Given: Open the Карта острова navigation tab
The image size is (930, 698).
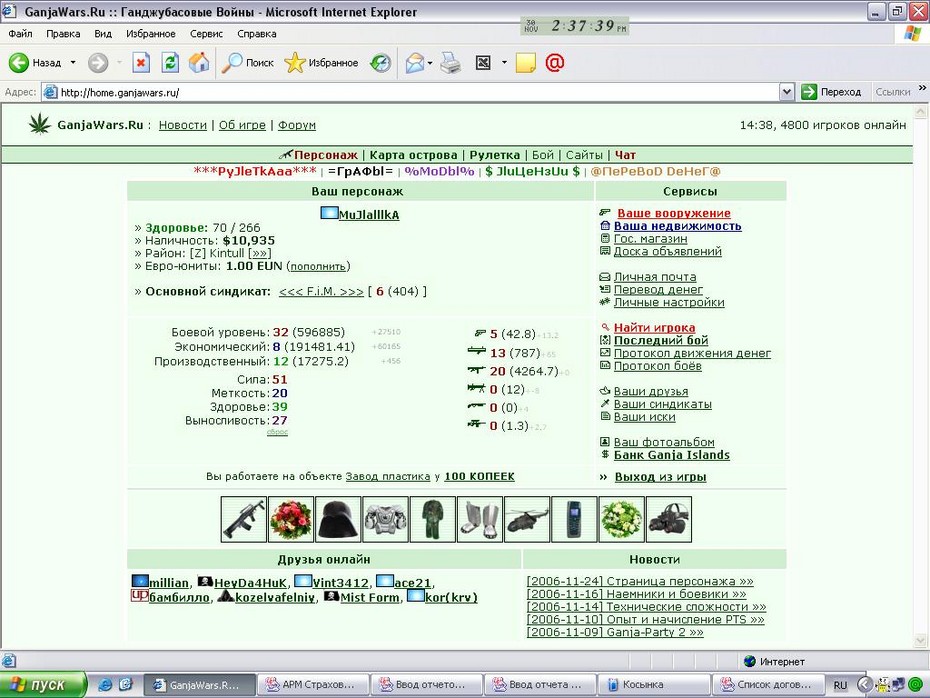Looking at the screenshot, I should click(x=413, y=155).
